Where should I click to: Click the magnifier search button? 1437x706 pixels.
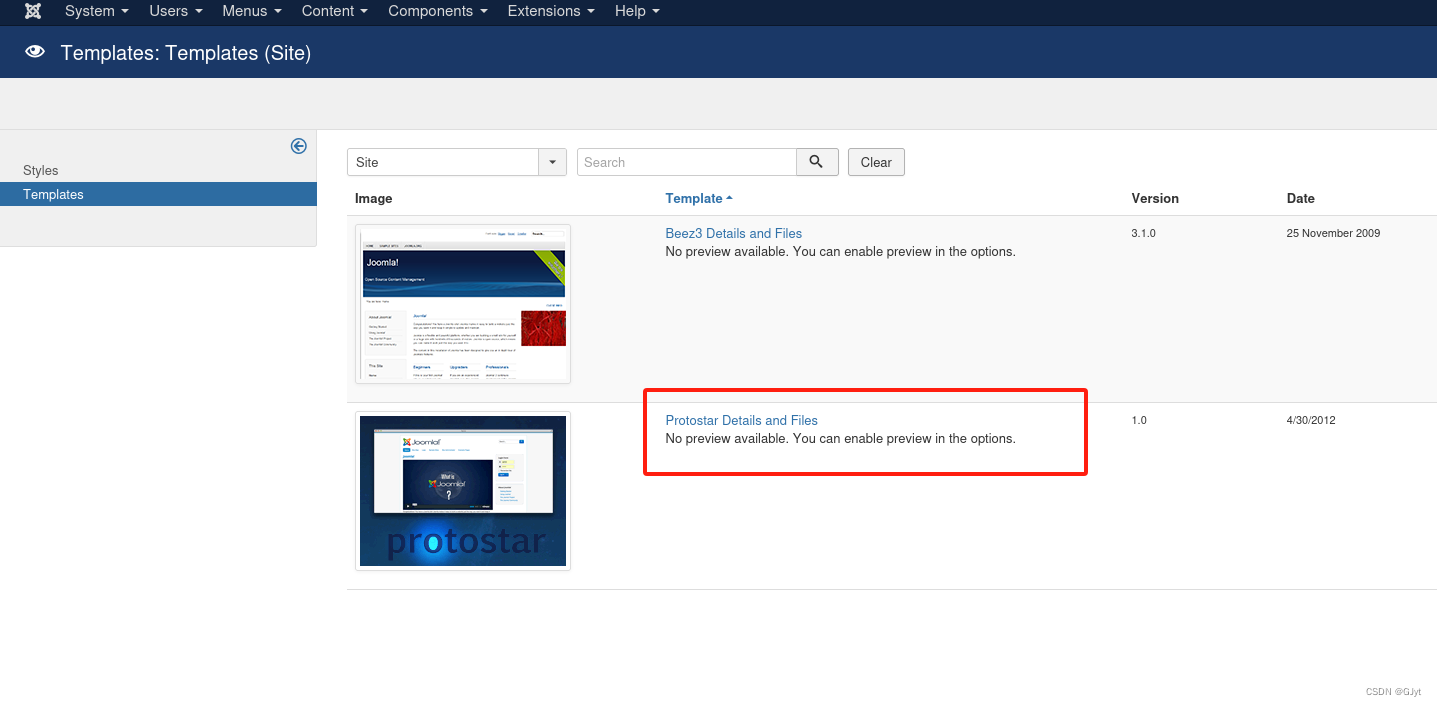817,162
